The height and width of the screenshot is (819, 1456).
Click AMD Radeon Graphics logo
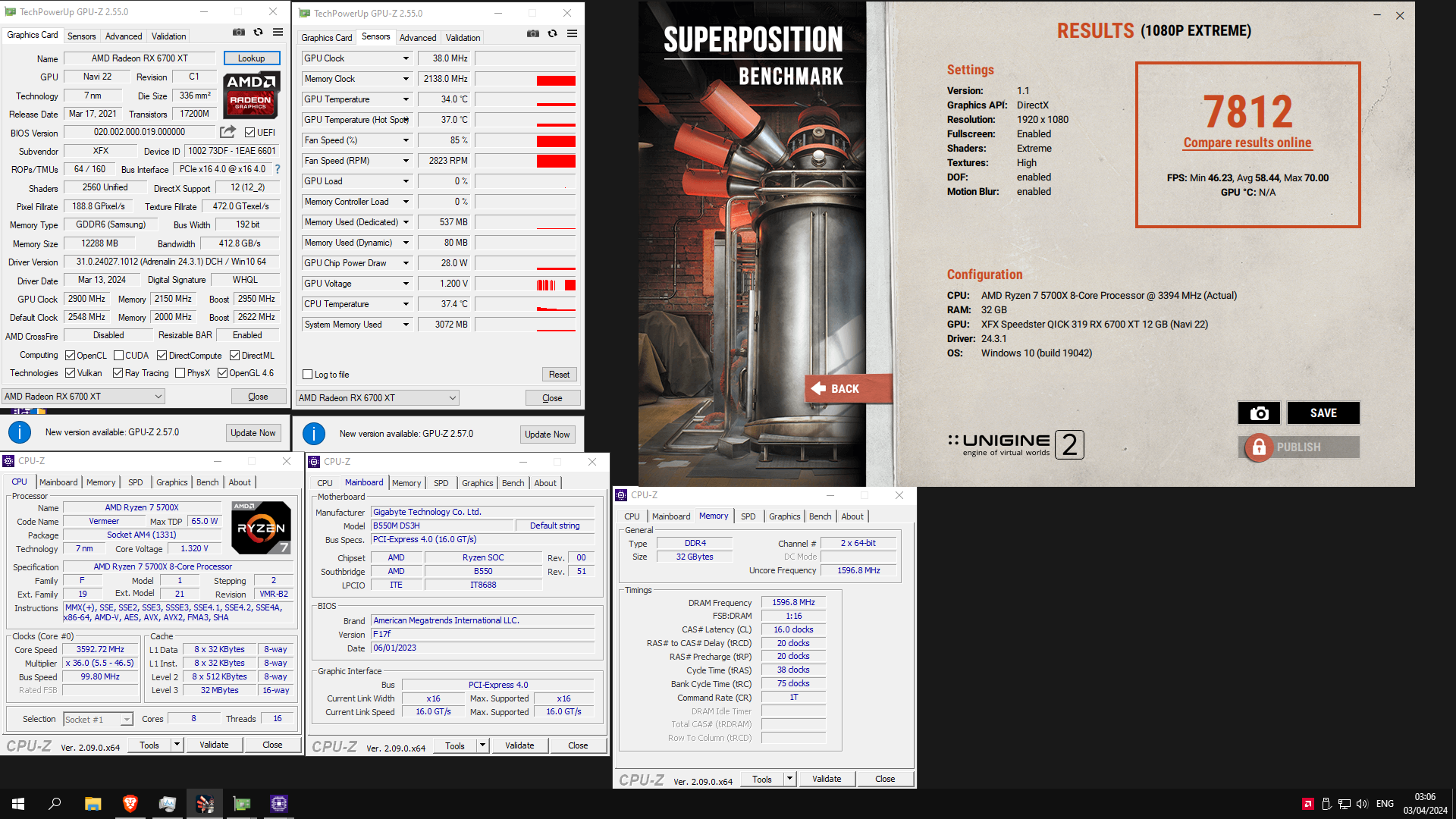[251, 95]
